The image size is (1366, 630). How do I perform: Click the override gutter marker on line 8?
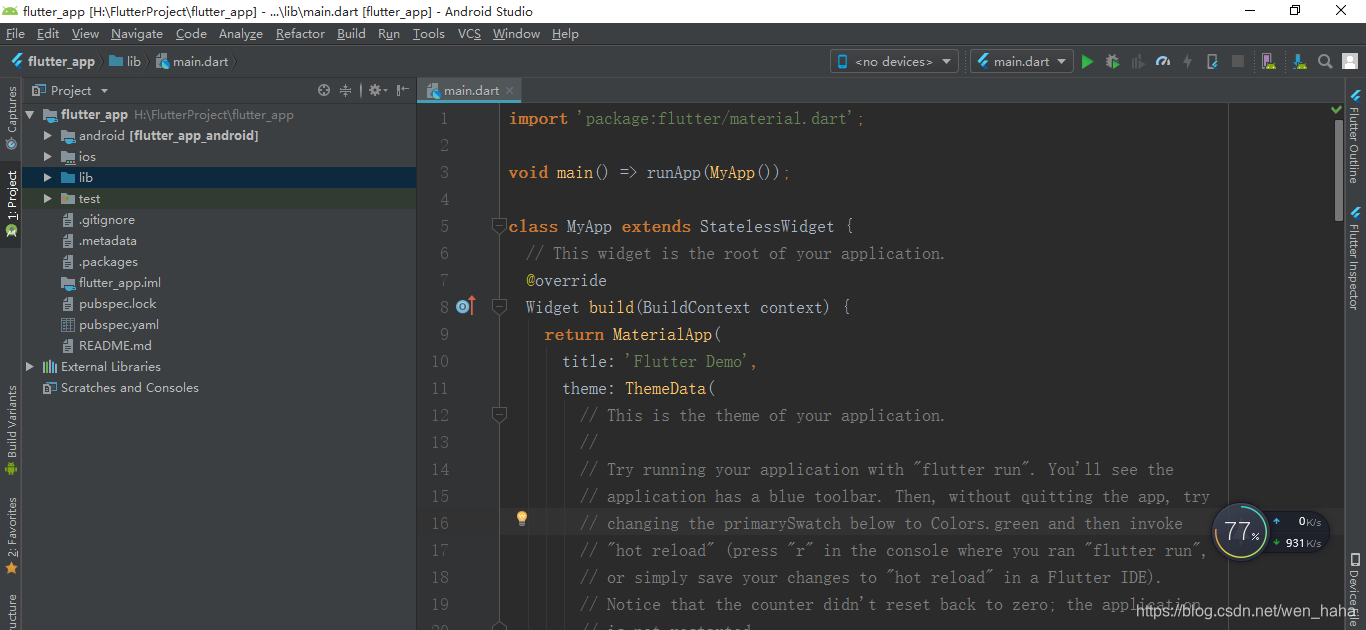(465, 306)
